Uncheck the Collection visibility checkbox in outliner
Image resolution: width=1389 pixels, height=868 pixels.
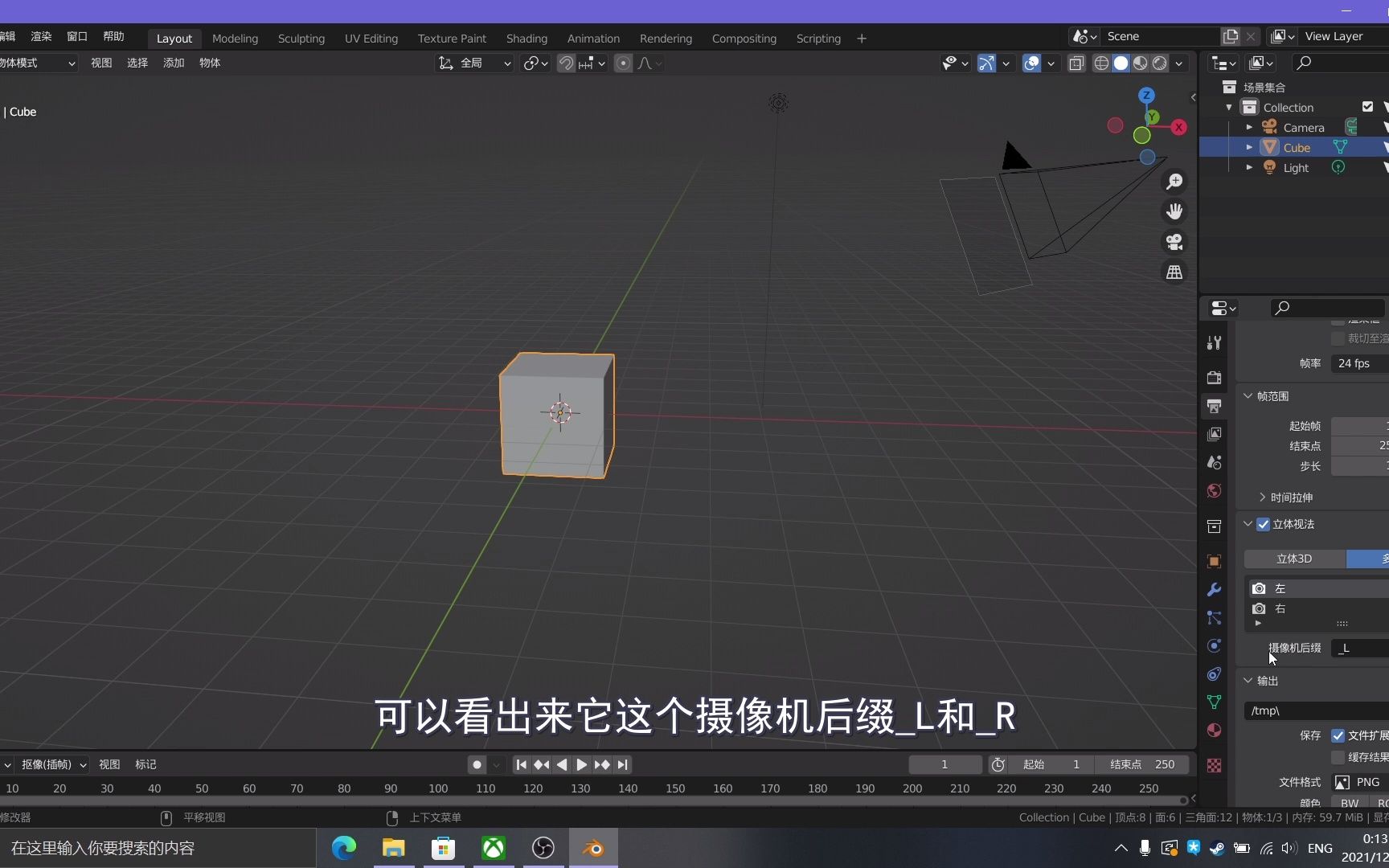[1368, 106]
